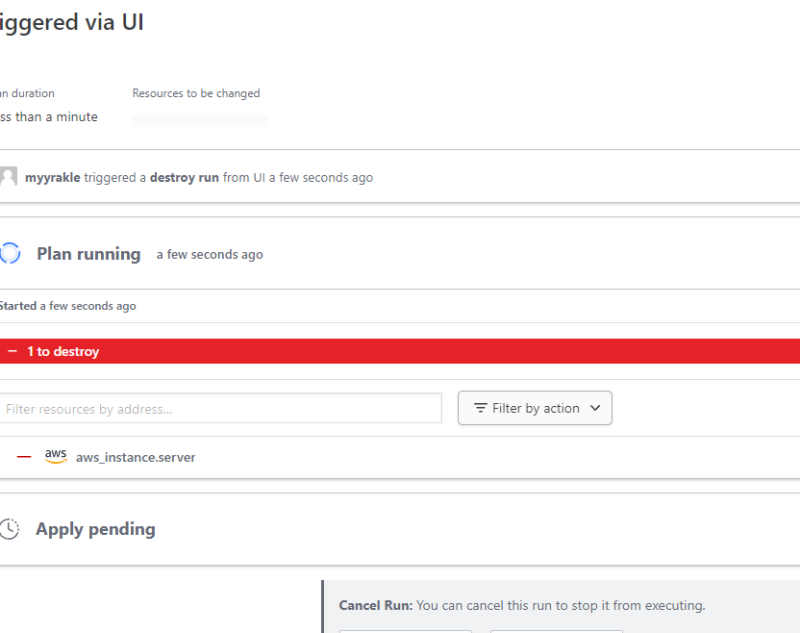Click minus icon in red destroy bar
The height and width of the screenshot is (633, 800).
(12, 352)
